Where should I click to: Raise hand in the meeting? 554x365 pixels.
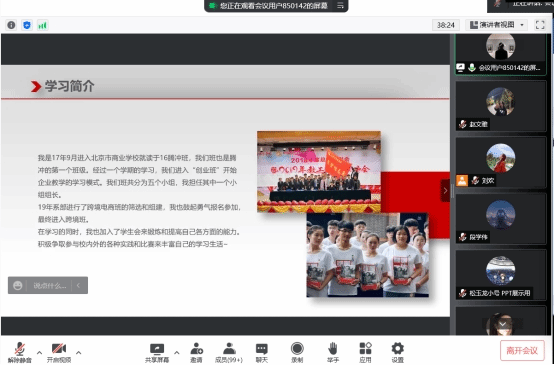point(332,353)
